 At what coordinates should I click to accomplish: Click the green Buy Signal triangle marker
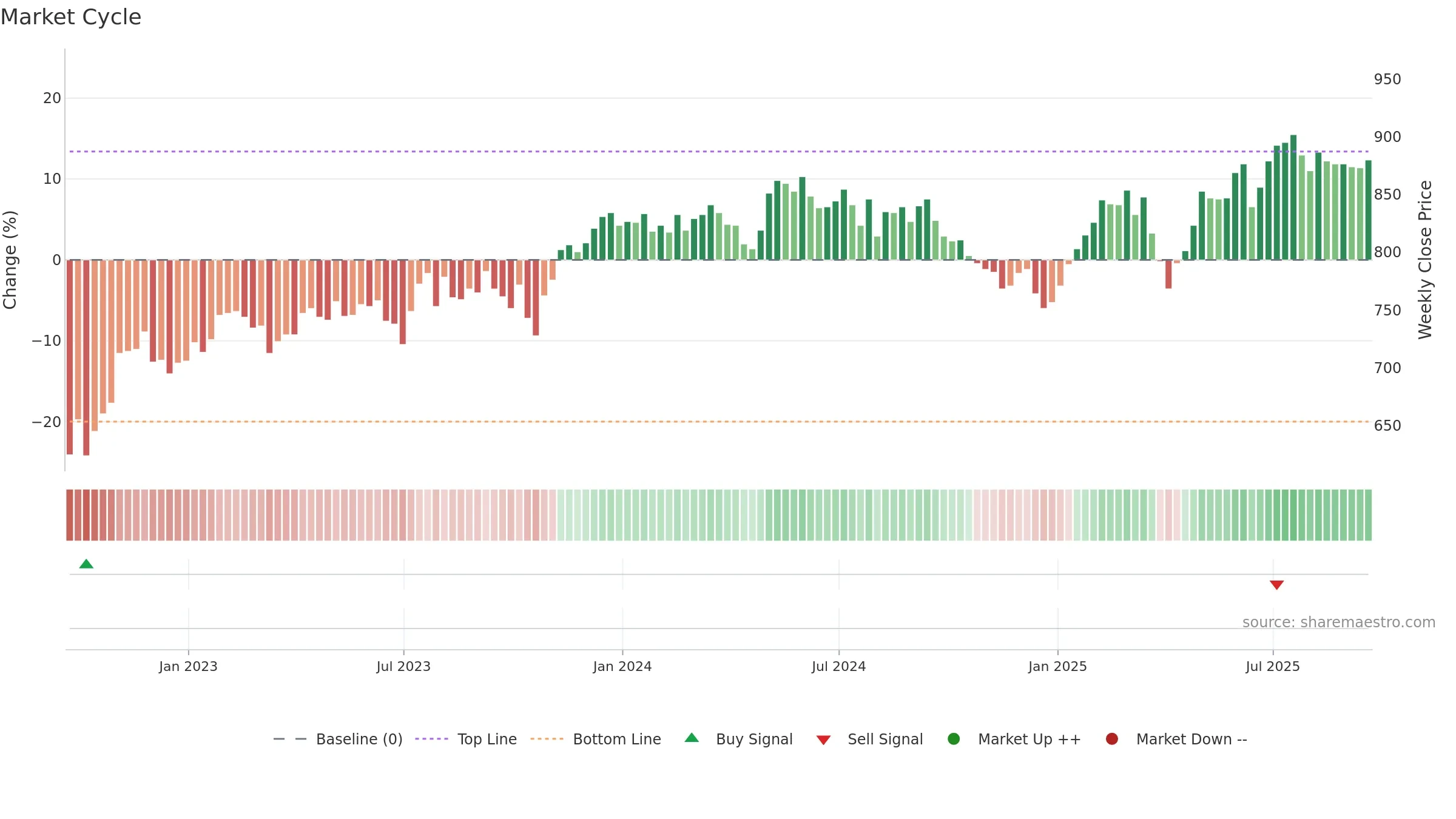86,564
